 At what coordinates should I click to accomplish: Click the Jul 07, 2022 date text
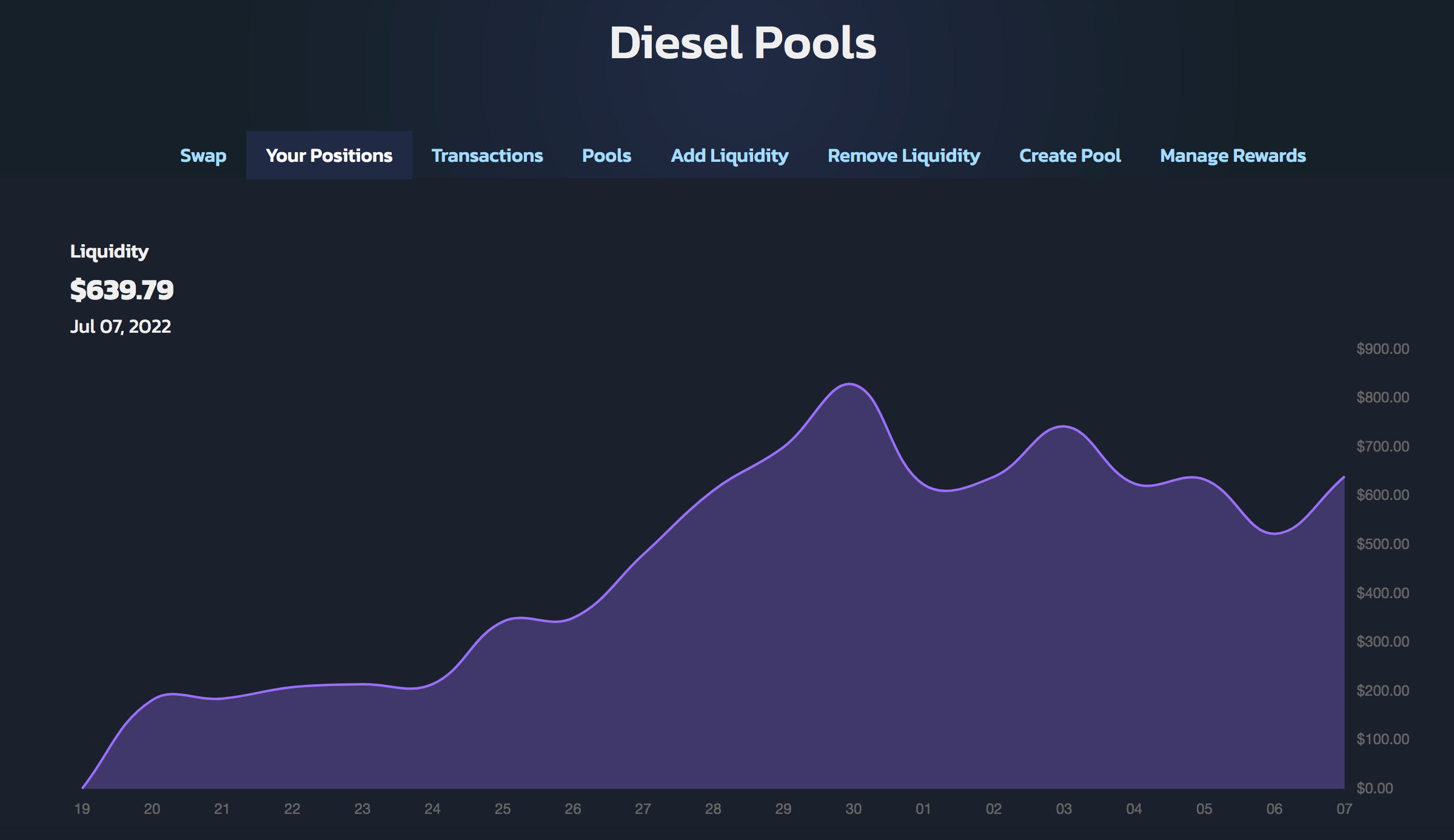click(121, 327)
